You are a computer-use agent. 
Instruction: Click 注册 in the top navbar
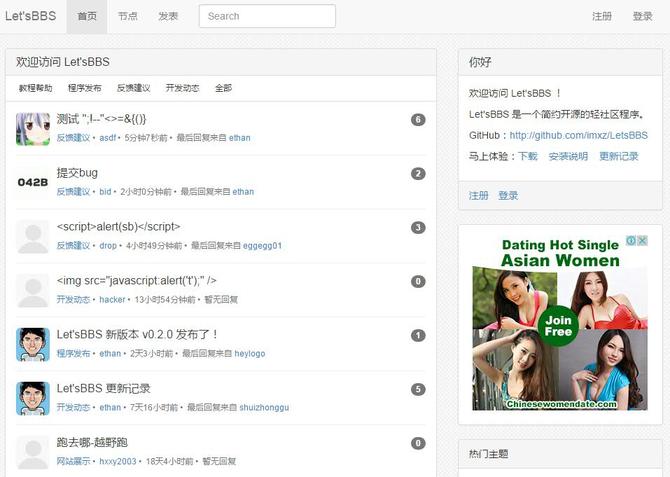click(x=602, y=17)
